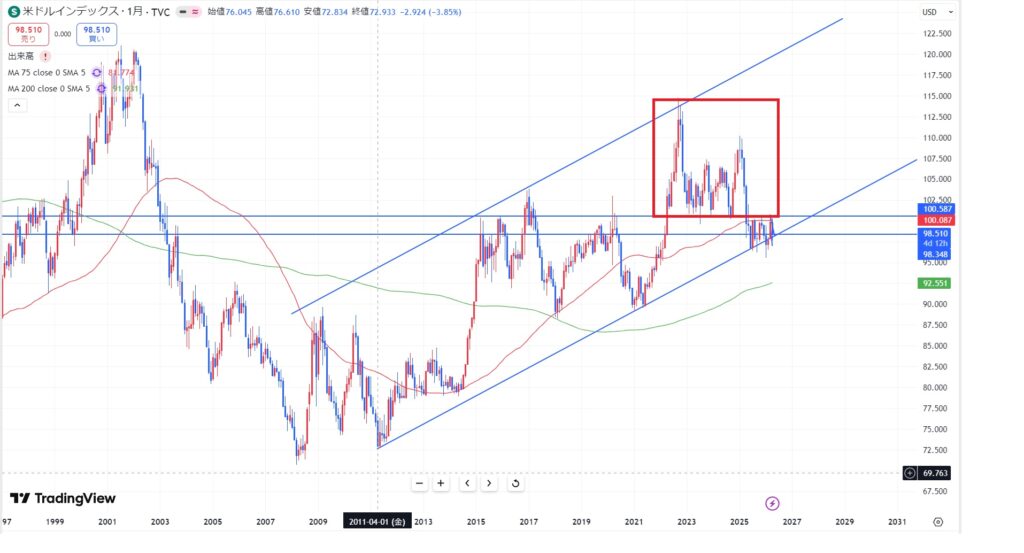Select the MA 200 close indicator label
1024x553 pixels.
[49, 88]
